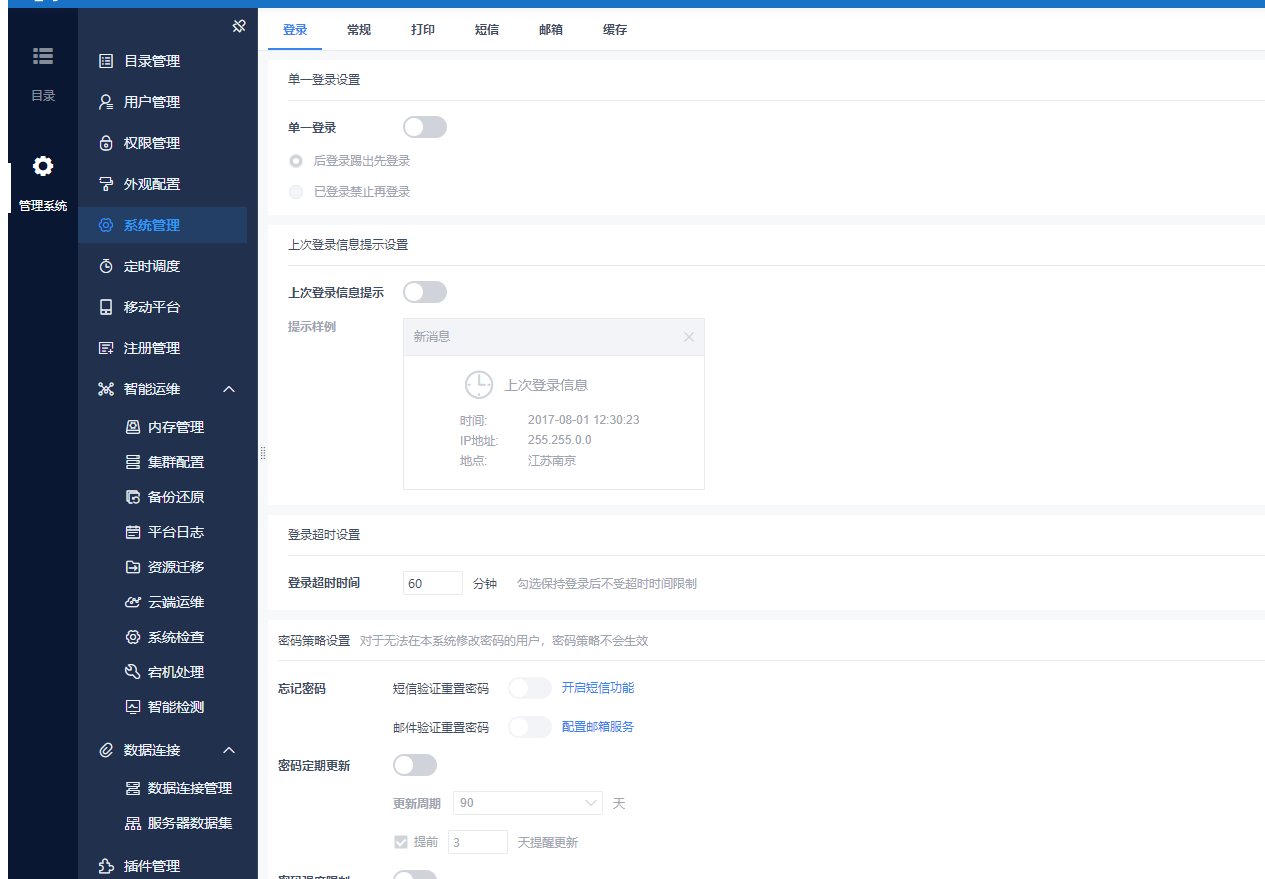
Task: Click the 注册管理 icon
Action: coord(106,348)
